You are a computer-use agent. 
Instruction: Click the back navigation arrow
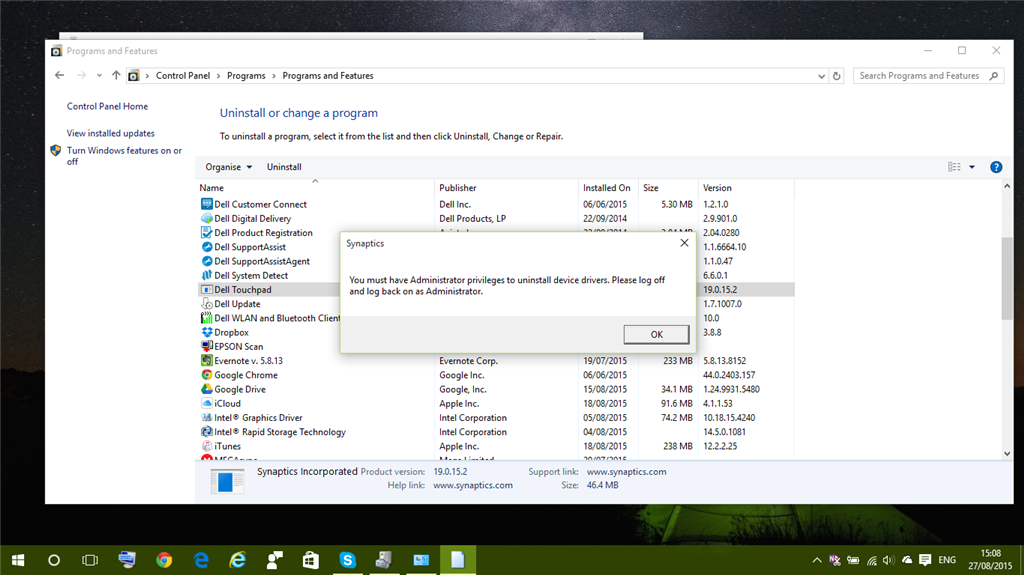pyautogui.click(x=60, y=76)
